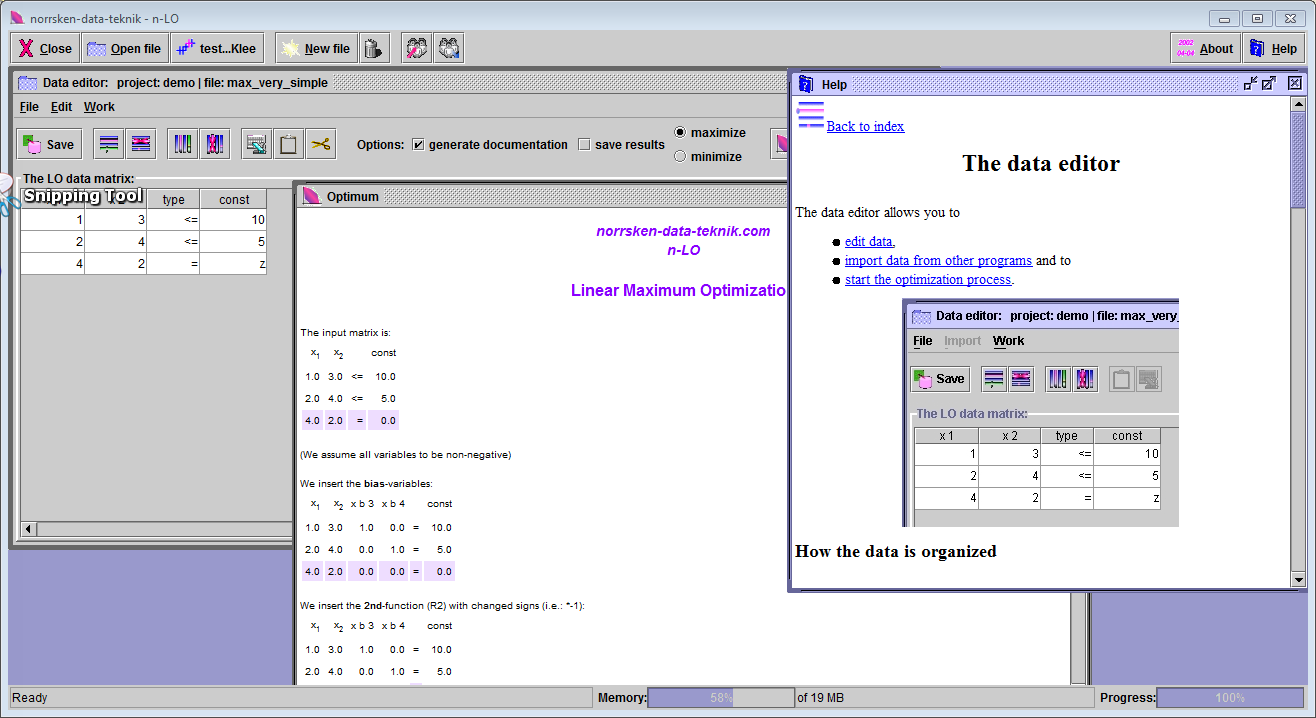This screenshot has height=718, width=1316.
Task: Enable the save results checkbox
Action: tap(584, 144)
